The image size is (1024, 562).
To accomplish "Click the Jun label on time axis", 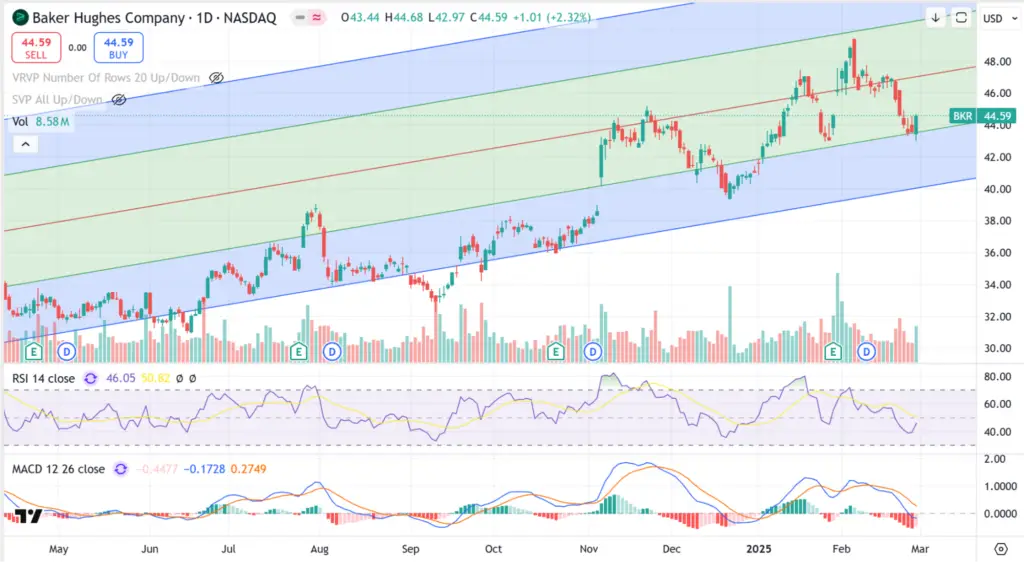I will [x=150, y=549].
